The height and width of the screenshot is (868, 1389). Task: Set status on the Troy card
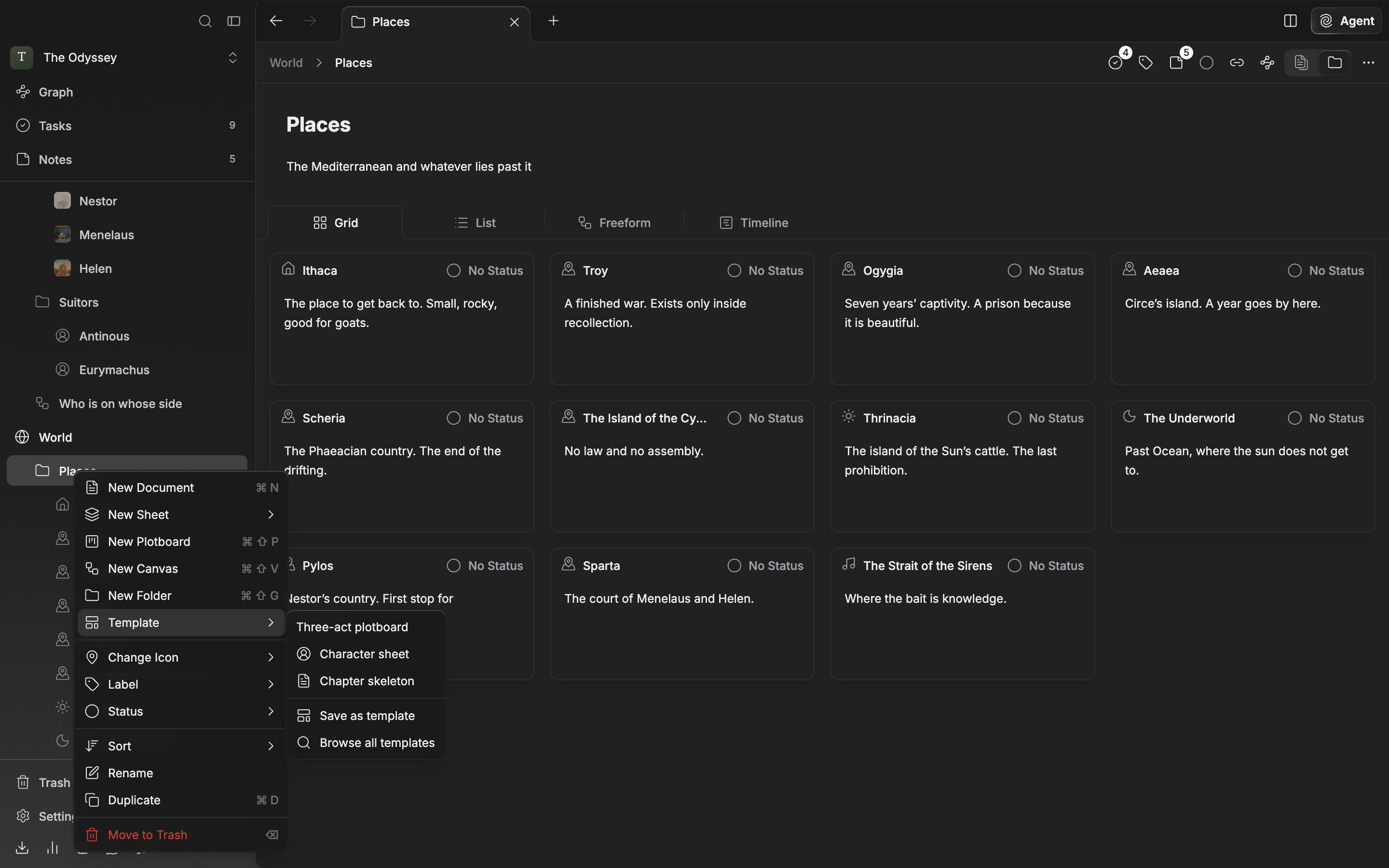click(x=765, y=271)
